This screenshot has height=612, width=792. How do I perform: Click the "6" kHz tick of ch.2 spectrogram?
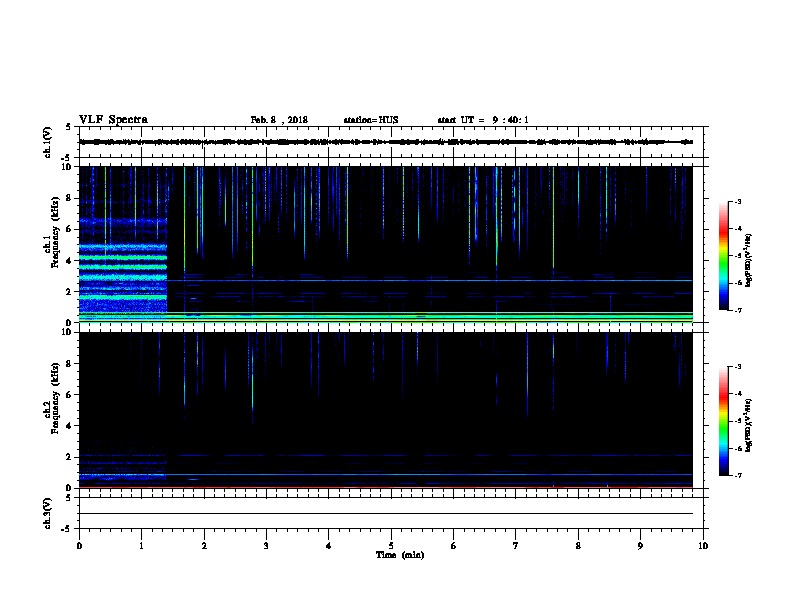tap(69, 394)
